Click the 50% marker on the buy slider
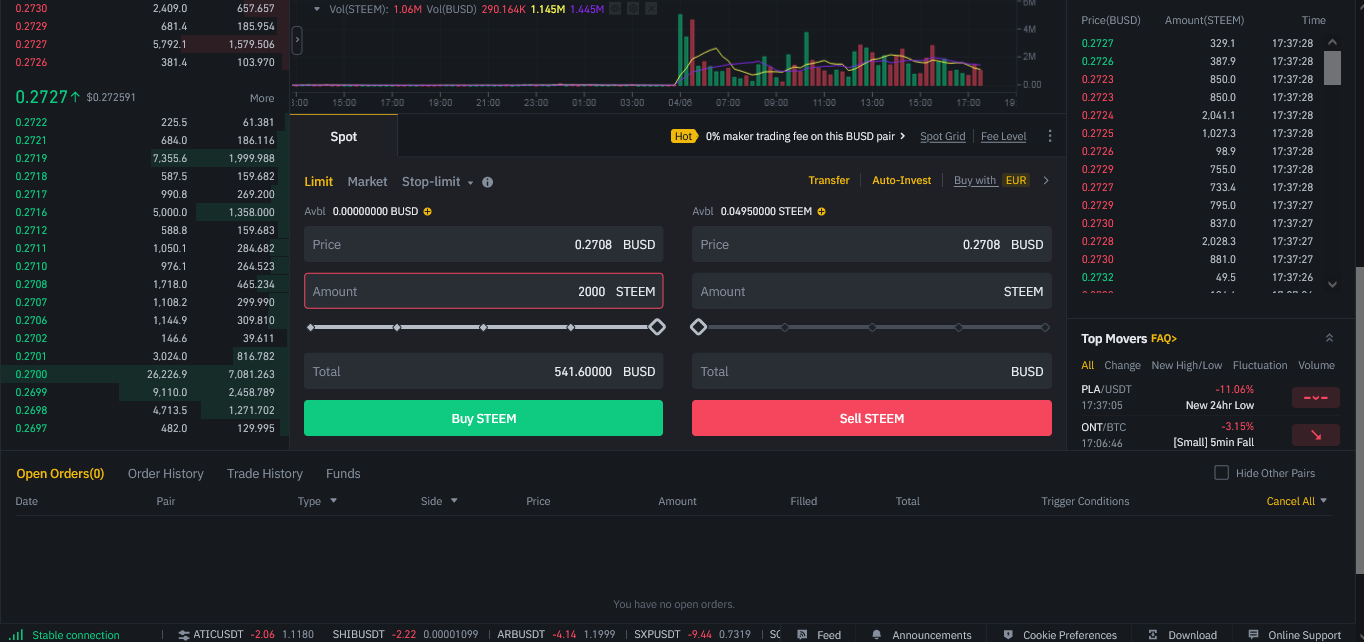 pyautogui.click(x=484, y=327)
